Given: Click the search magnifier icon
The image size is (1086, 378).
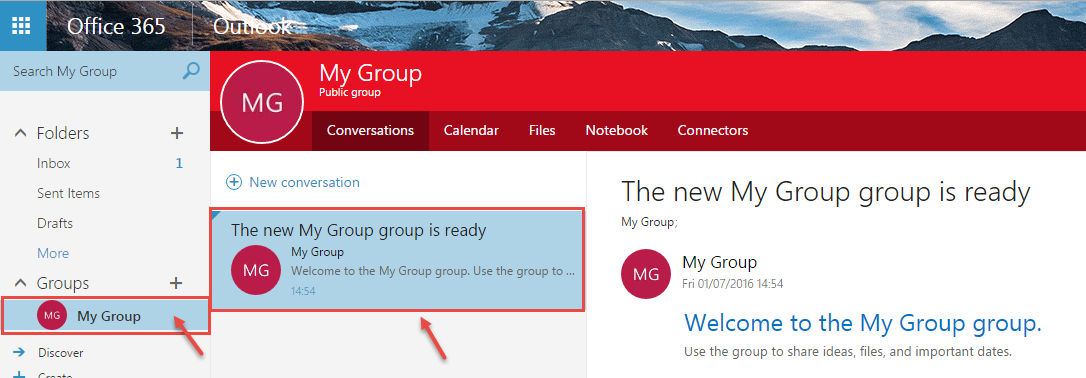Looking at the screenshot, I should [x=190, y=71].
